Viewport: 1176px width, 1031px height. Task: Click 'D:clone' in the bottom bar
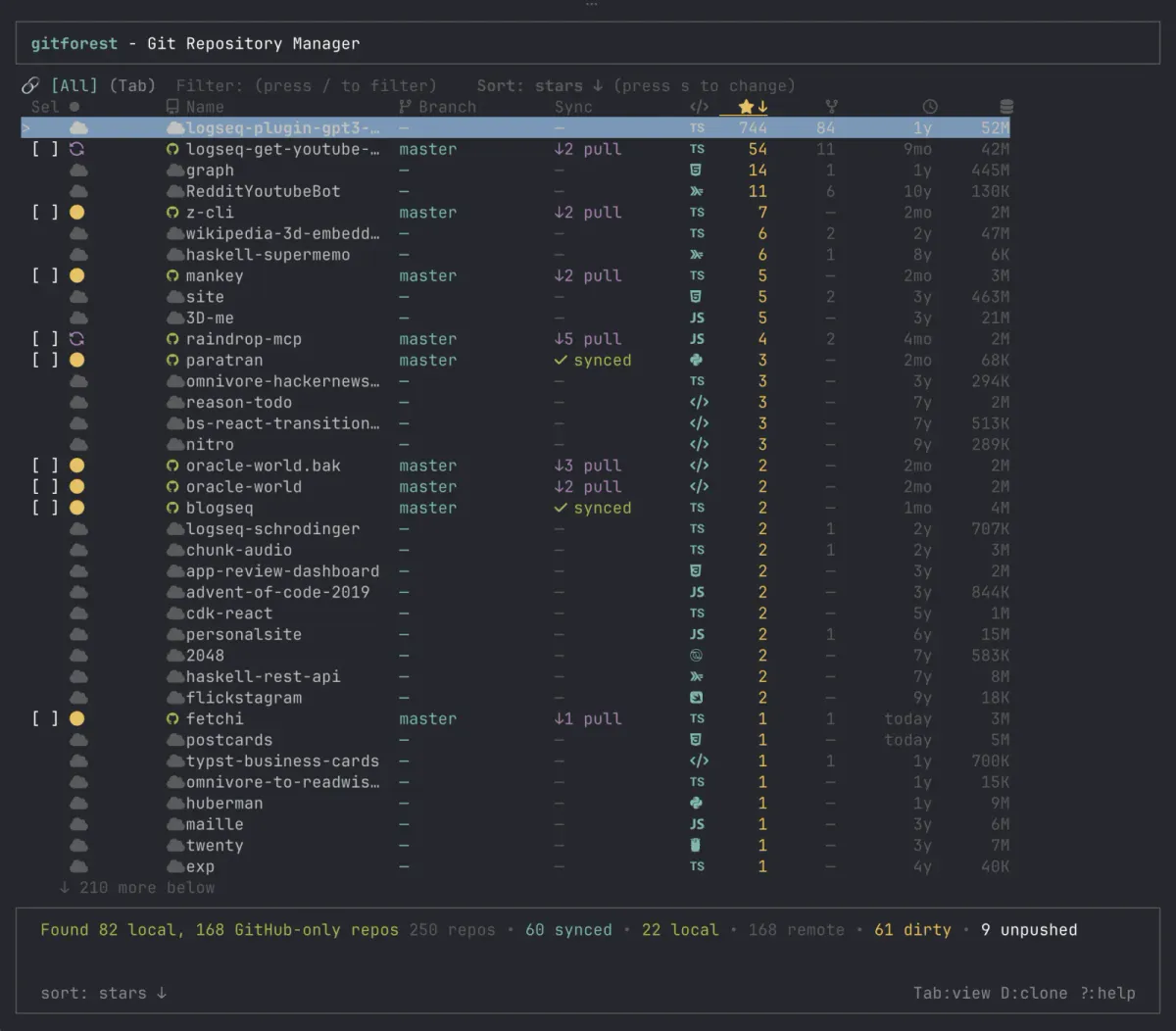1034,993
